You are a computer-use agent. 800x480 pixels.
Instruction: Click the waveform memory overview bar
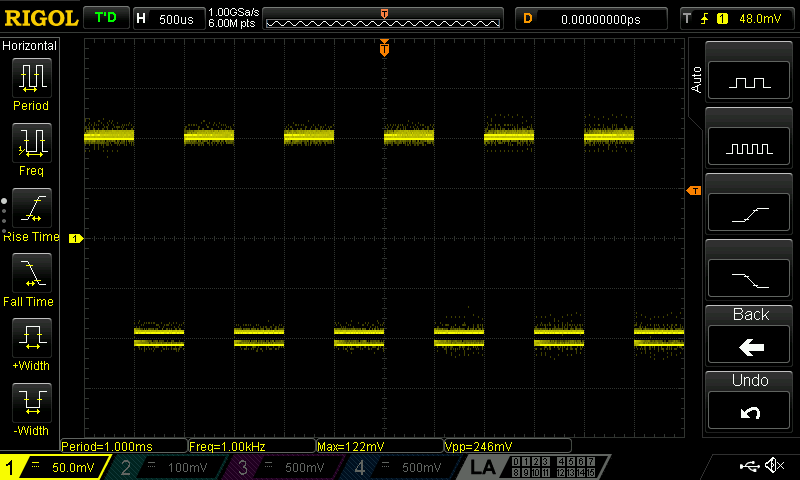pos(383,19)
